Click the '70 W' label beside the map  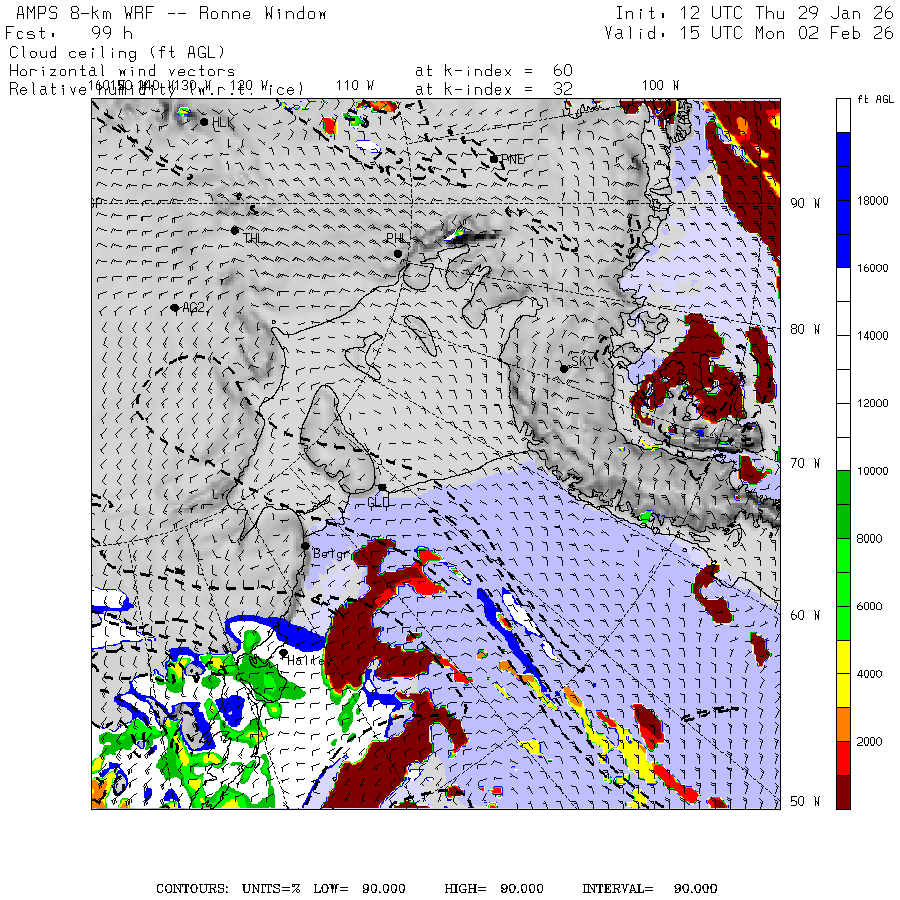click(x=805, y=463)
